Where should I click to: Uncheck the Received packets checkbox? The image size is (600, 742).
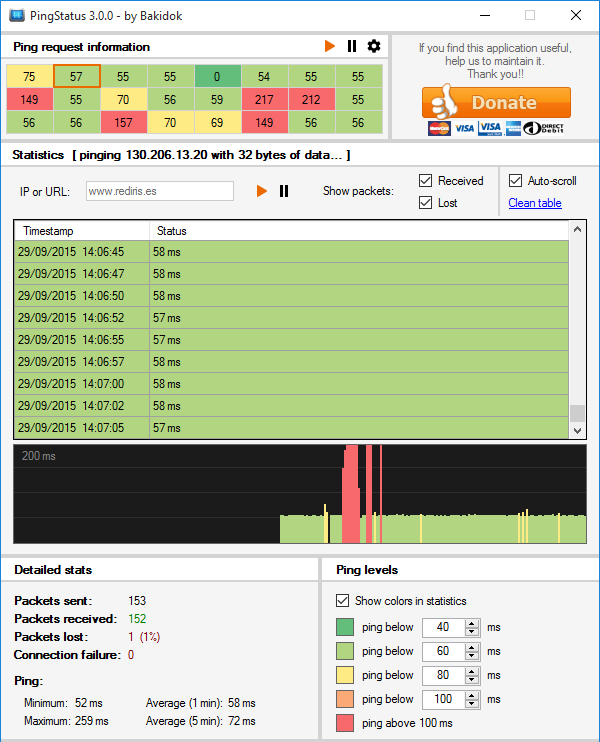426,181
